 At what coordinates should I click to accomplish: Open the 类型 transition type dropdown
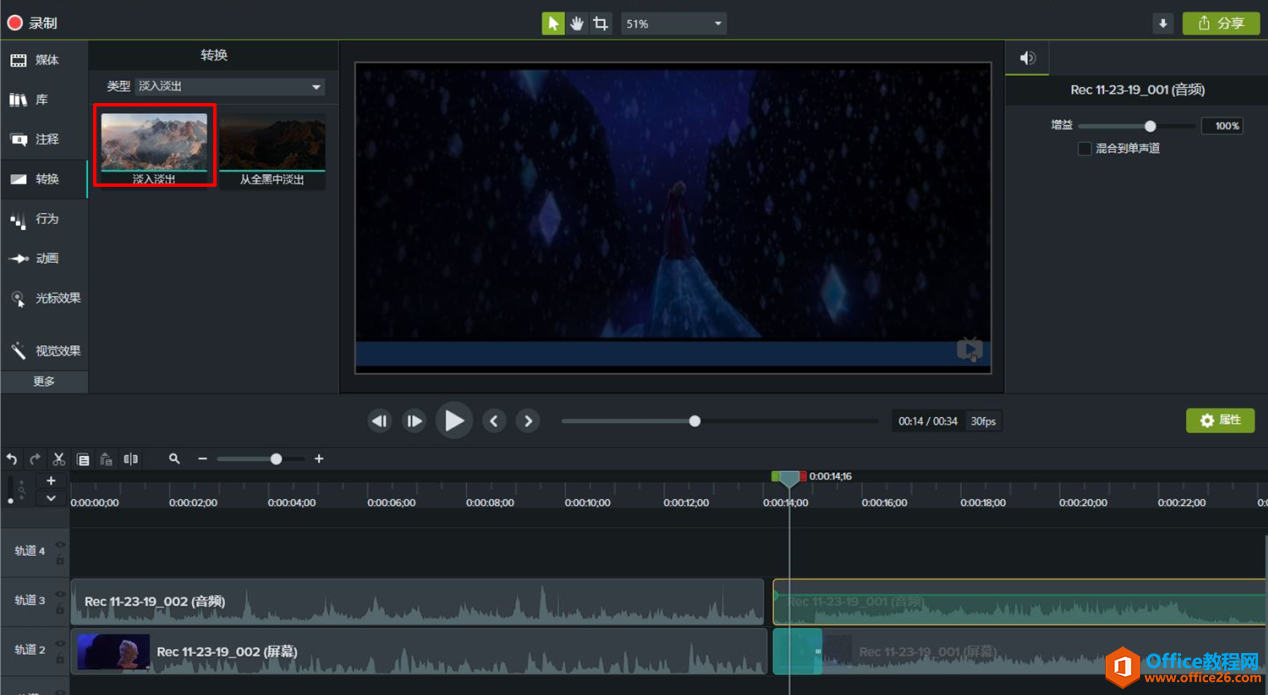point(230,86)
